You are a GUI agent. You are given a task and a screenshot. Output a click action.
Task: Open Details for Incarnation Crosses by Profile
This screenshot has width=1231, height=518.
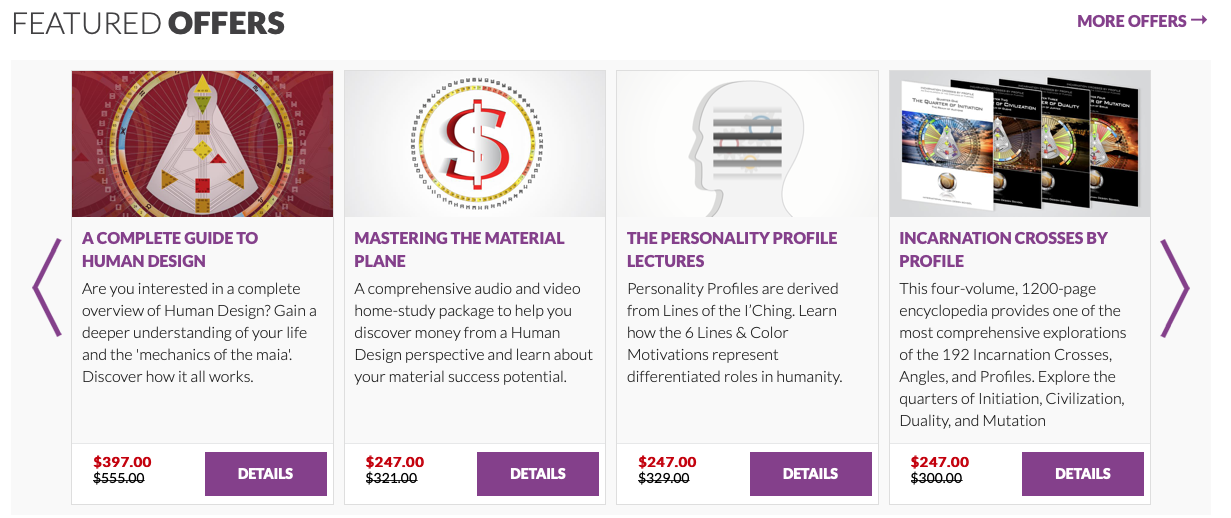click(1082, 474)
